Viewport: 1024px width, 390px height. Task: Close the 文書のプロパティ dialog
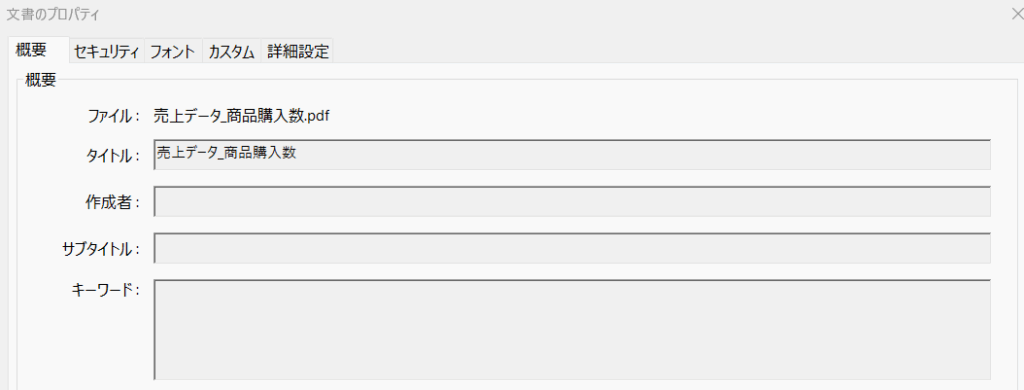tap(1016, 14)
